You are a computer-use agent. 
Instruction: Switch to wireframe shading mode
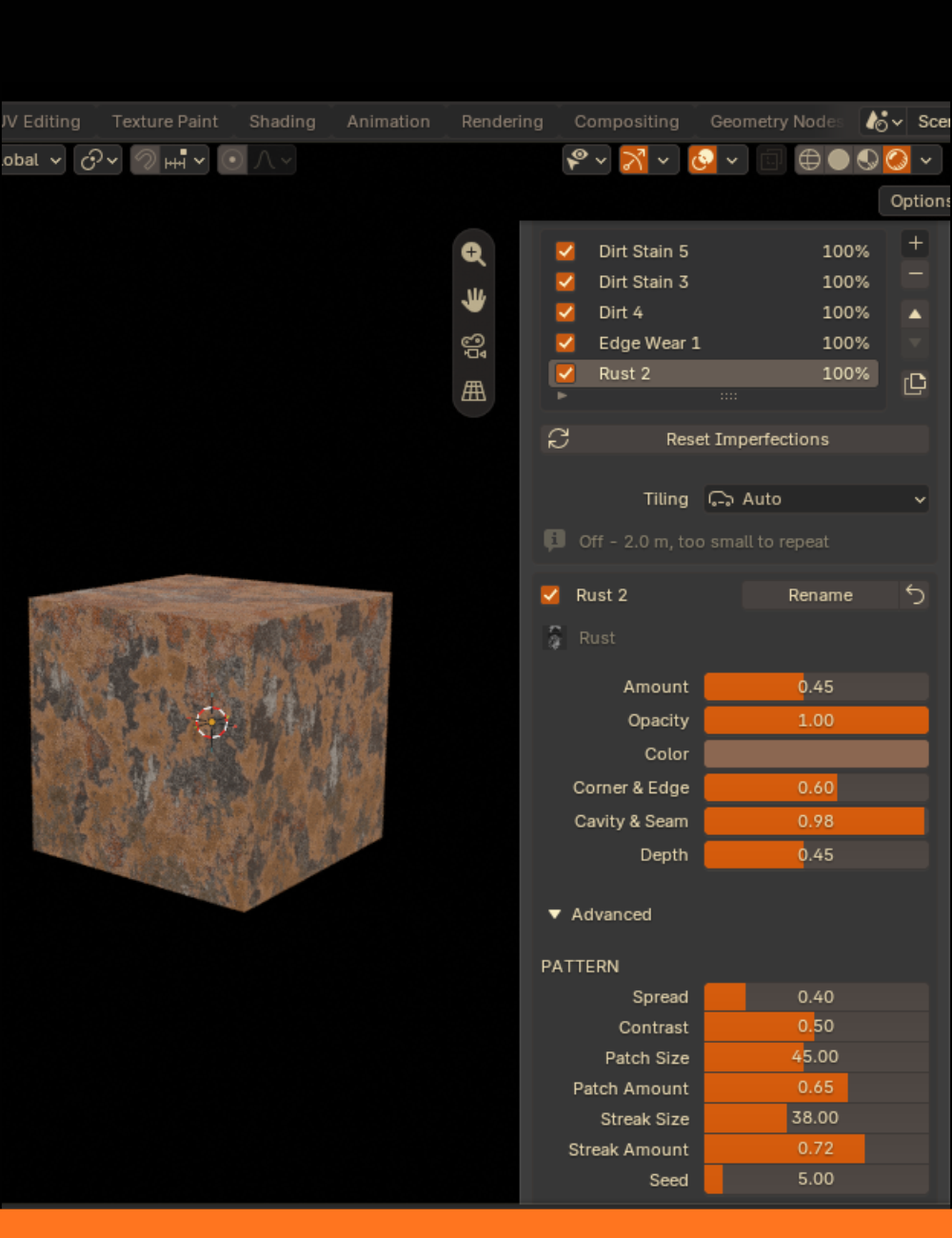tap(809, 160)
